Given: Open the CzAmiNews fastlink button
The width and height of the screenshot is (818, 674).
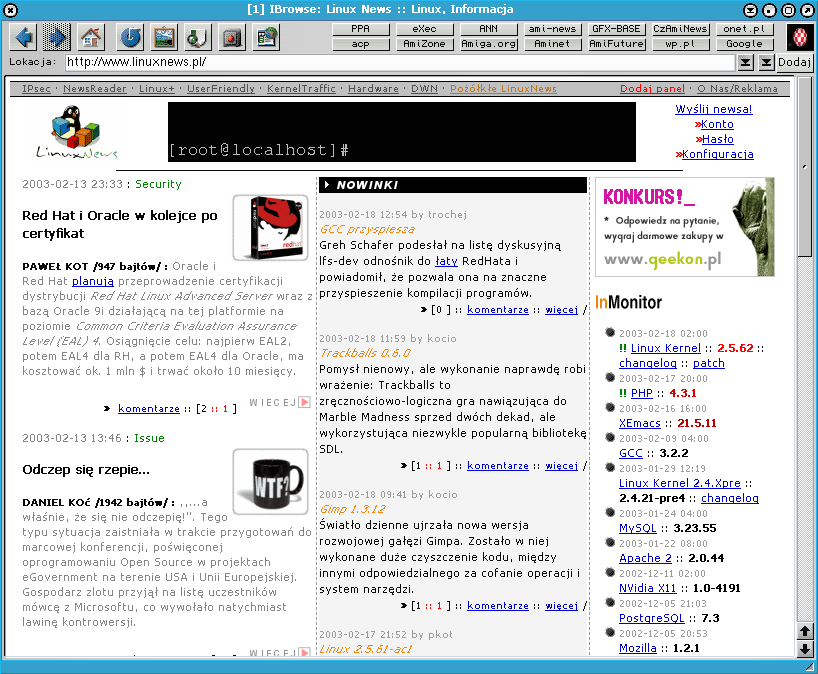Looking at the screenshot, I should [680, 29].
